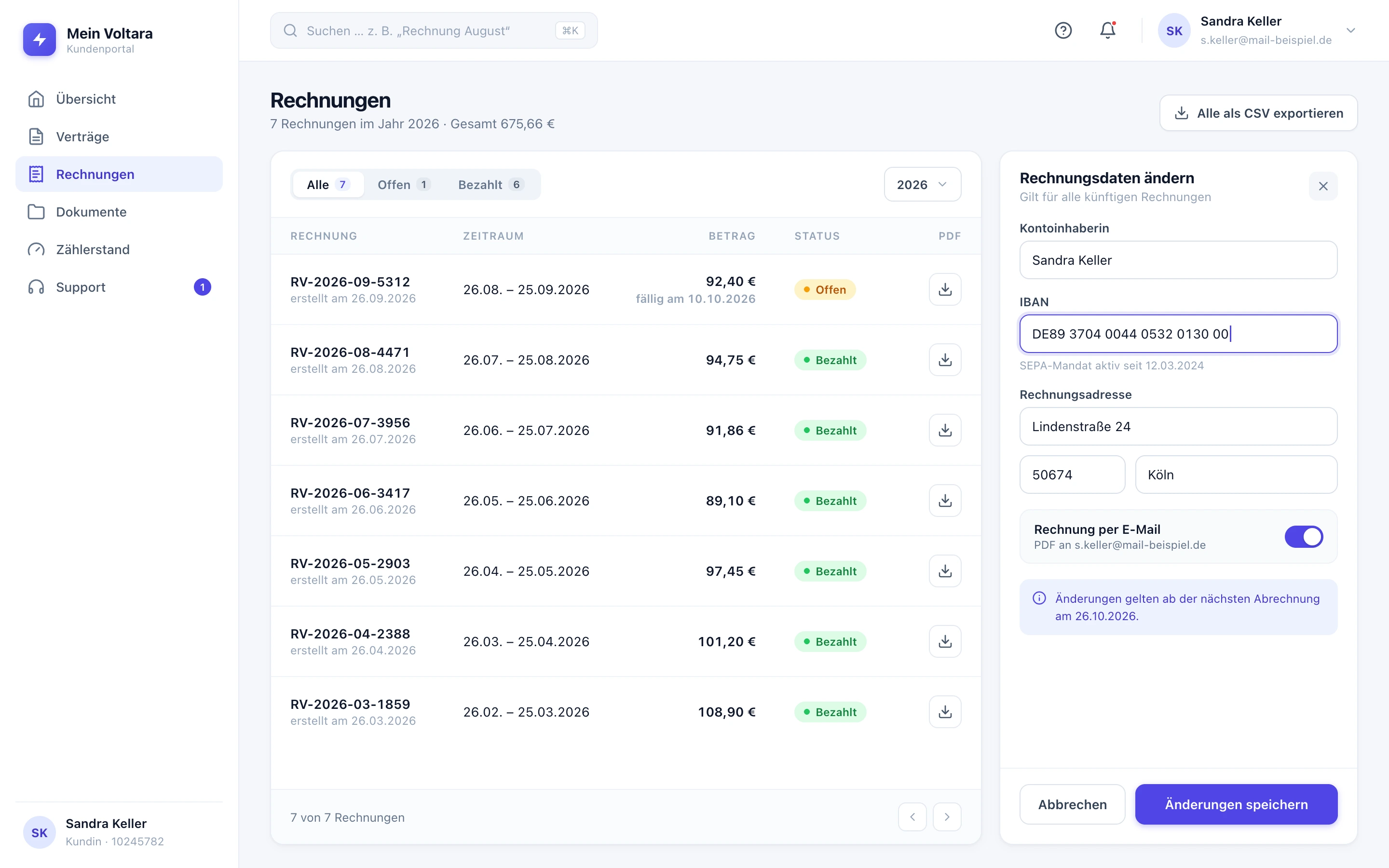The image size is (1389, 868).
Task: Click the RECHNUNG column header
Action: tap(324, 236)
